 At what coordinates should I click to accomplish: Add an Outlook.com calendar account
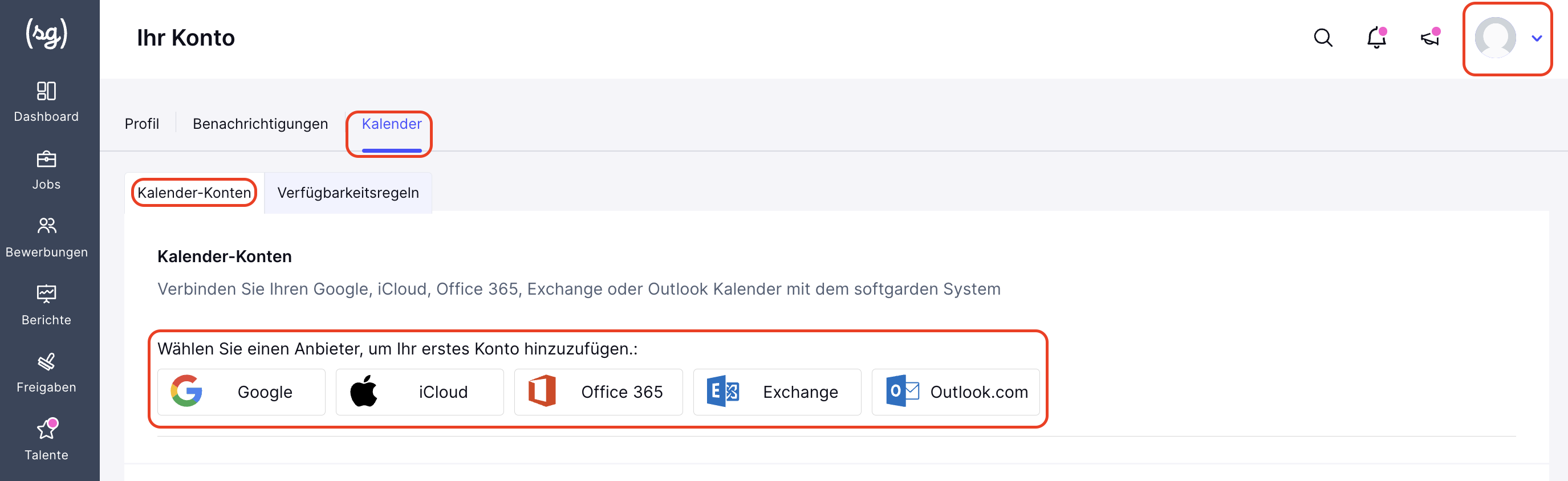coord(955,392)
